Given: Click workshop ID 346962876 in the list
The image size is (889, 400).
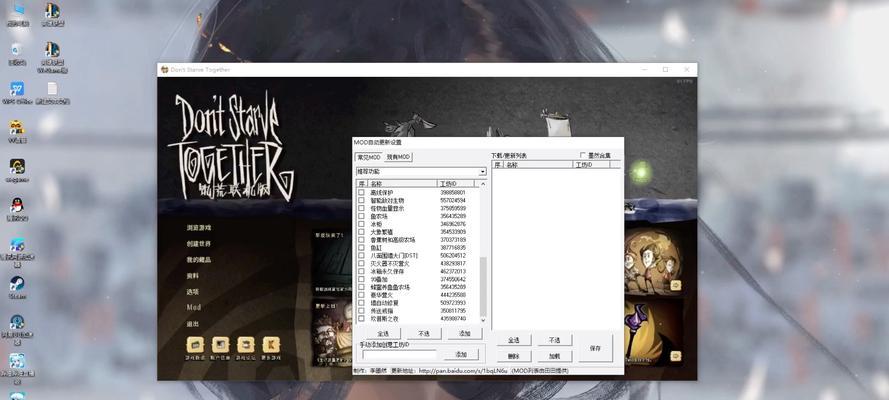Looking at the screenshot, I should 452,224.
